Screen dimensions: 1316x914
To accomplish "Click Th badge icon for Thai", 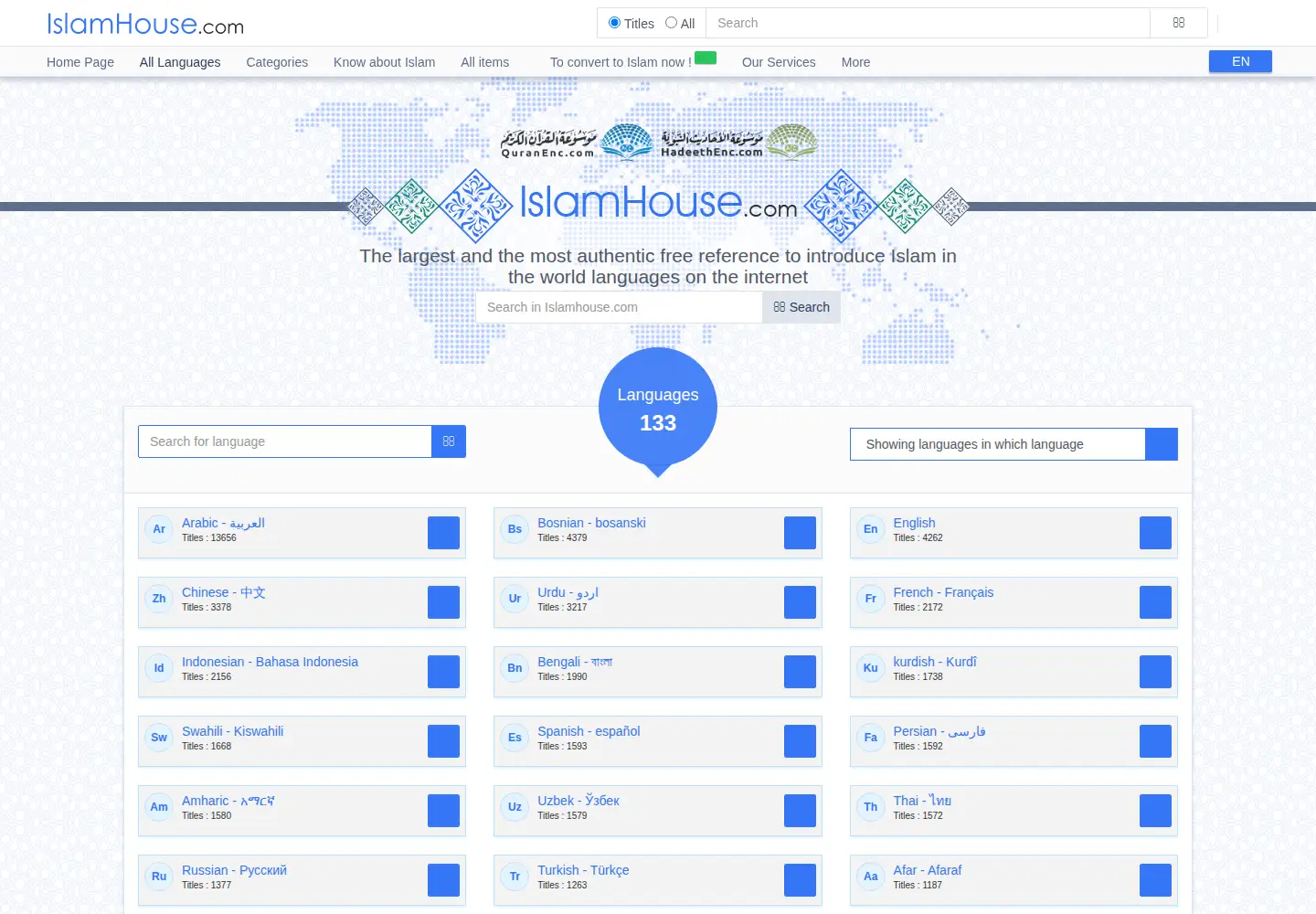I will click(870, 807).
